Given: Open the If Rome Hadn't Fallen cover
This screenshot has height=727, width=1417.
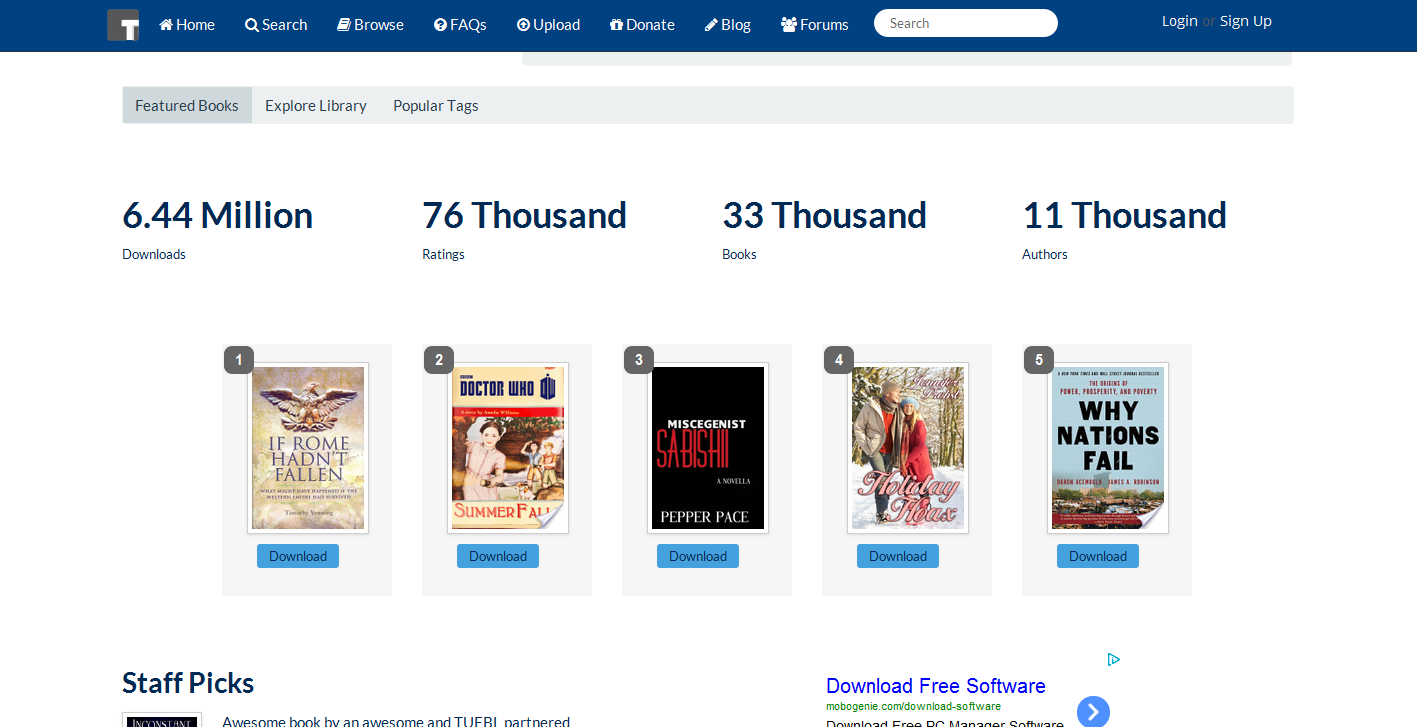Looking at the screenshot, I should point(308,448).
